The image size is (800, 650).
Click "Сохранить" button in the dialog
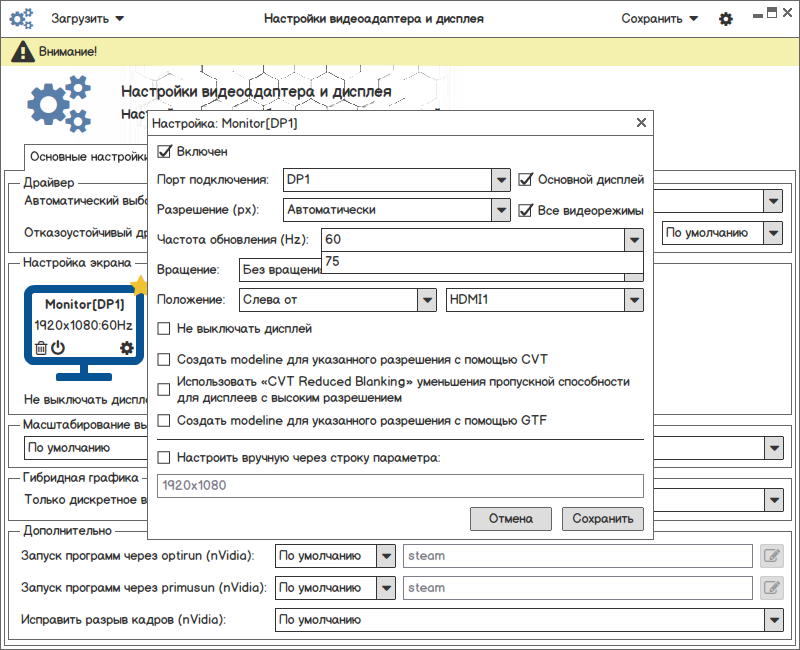(603, 519)
